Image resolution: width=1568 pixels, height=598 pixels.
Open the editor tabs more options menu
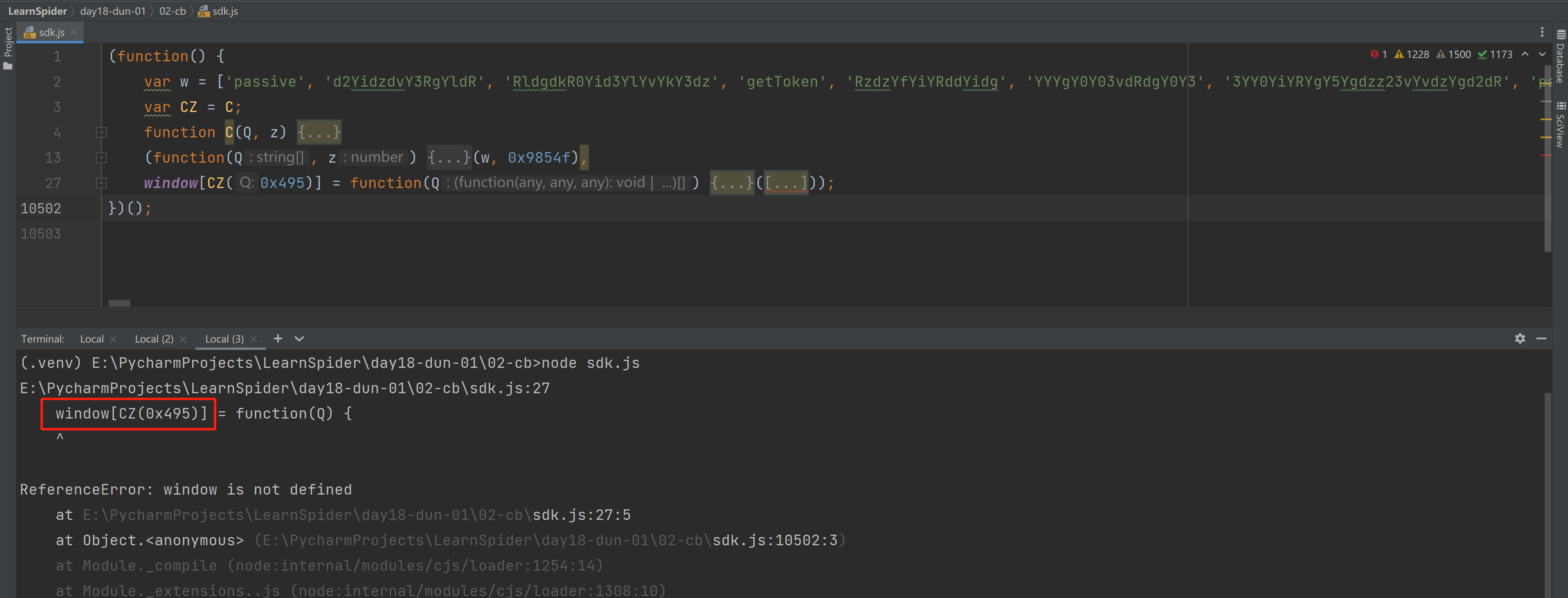1542,32
